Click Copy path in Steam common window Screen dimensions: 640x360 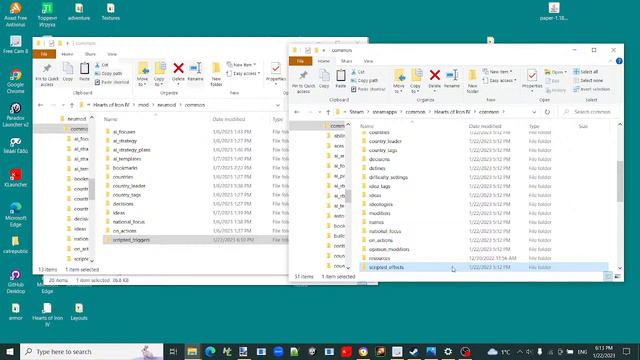pos(364,81)
